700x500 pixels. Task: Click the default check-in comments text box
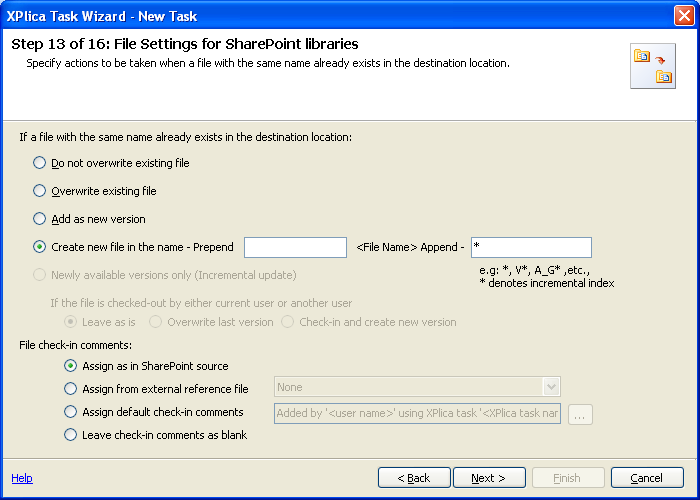[417, 413]
